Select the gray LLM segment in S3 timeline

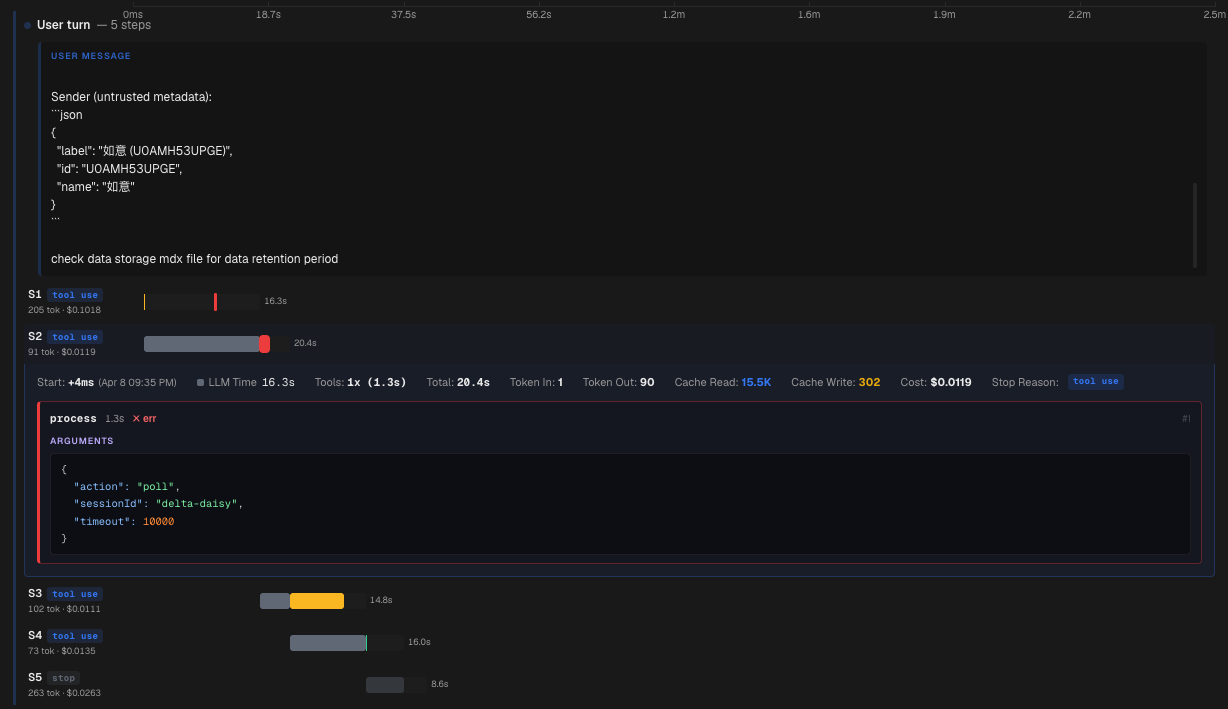pyautogui.click(x=275, y=601)
